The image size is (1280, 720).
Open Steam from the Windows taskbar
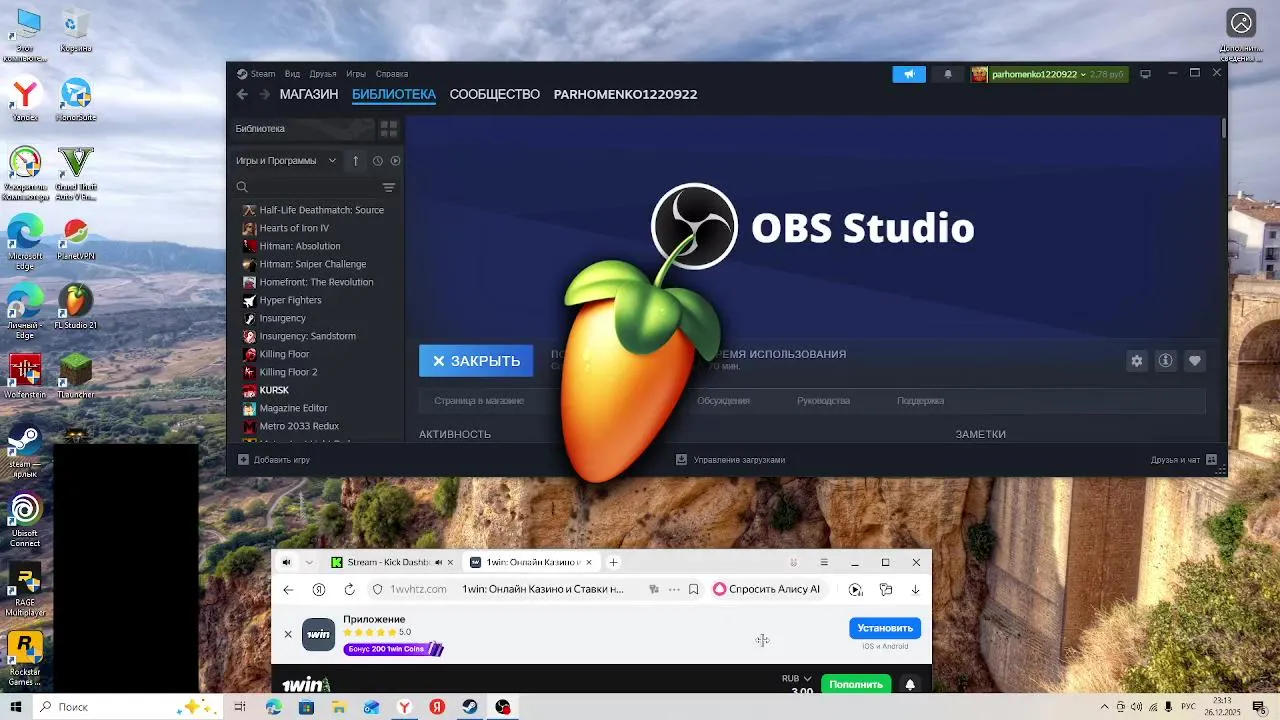[x=470, y=707]
